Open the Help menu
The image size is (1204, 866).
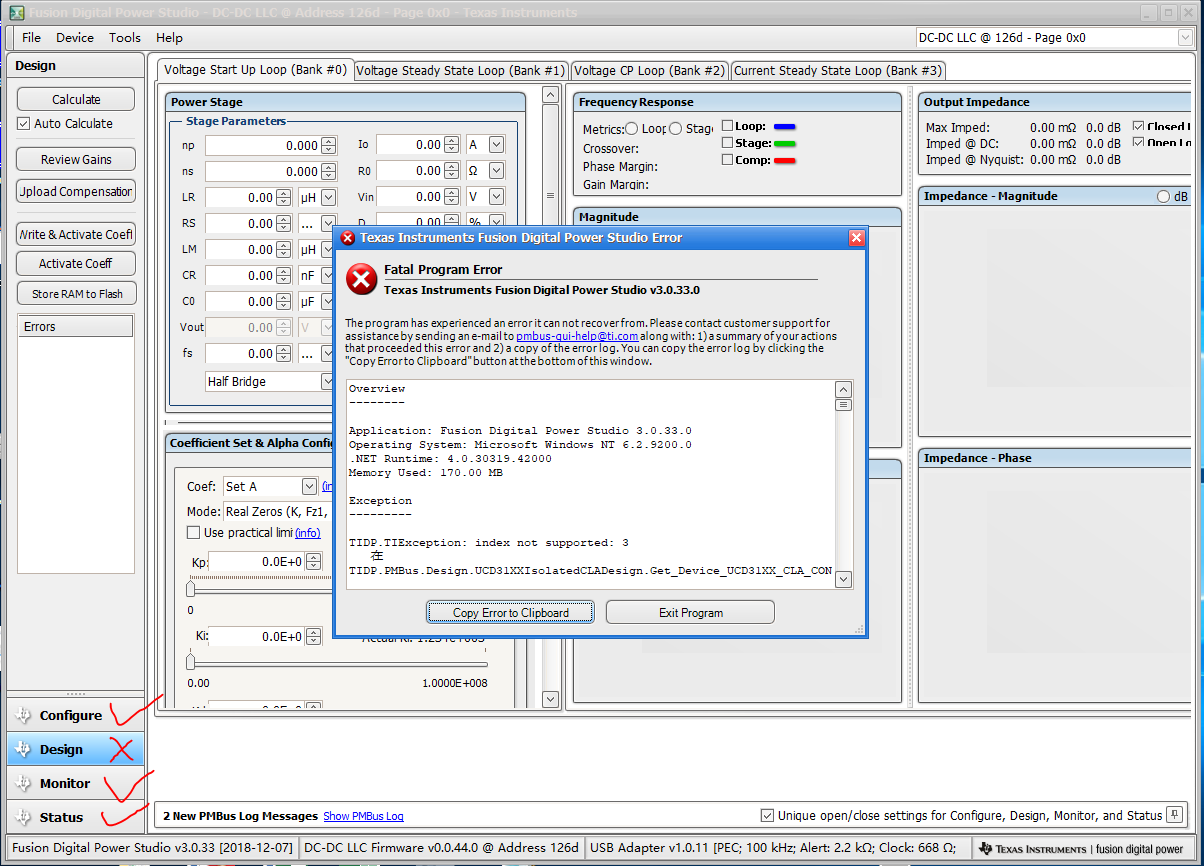coord(169,38)
